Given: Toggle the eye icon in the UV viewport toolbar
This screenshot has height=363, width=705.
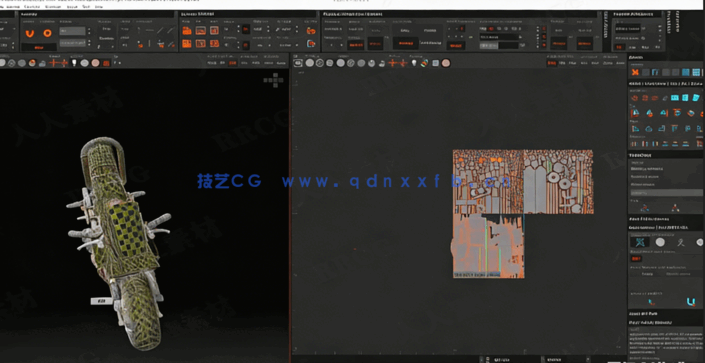Looking at the screenshot, I should (298, 63).
